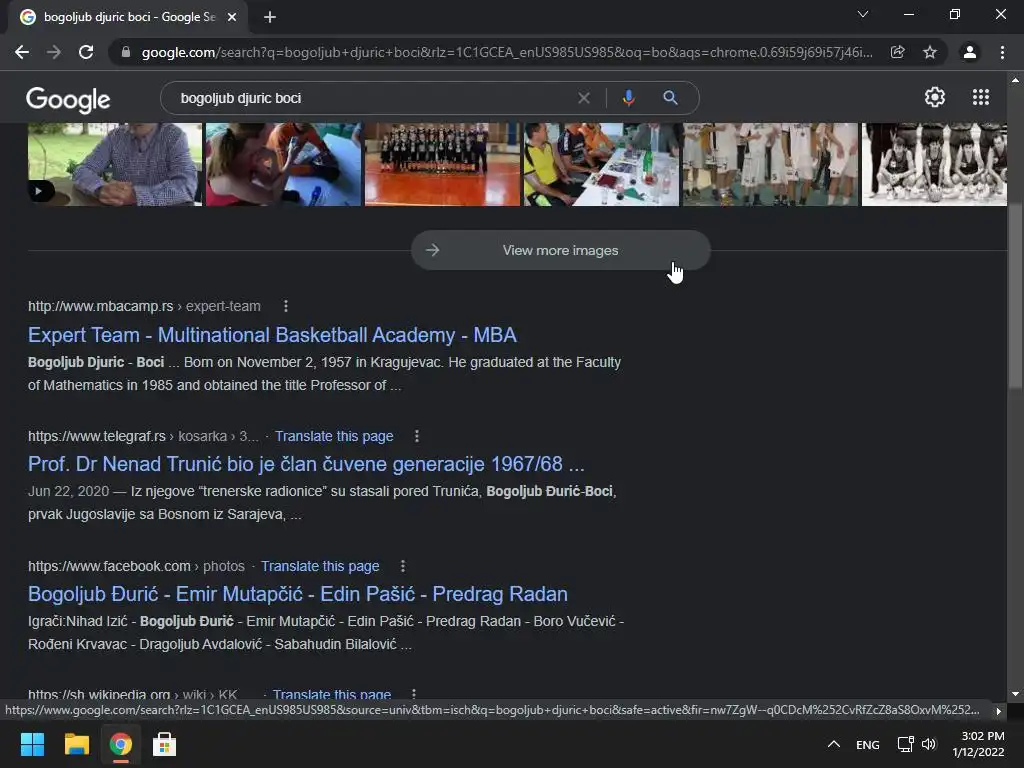Translate the sh.wikipedia.org result page
Viewport: 1024px width, 768px height.
point(332,694)
